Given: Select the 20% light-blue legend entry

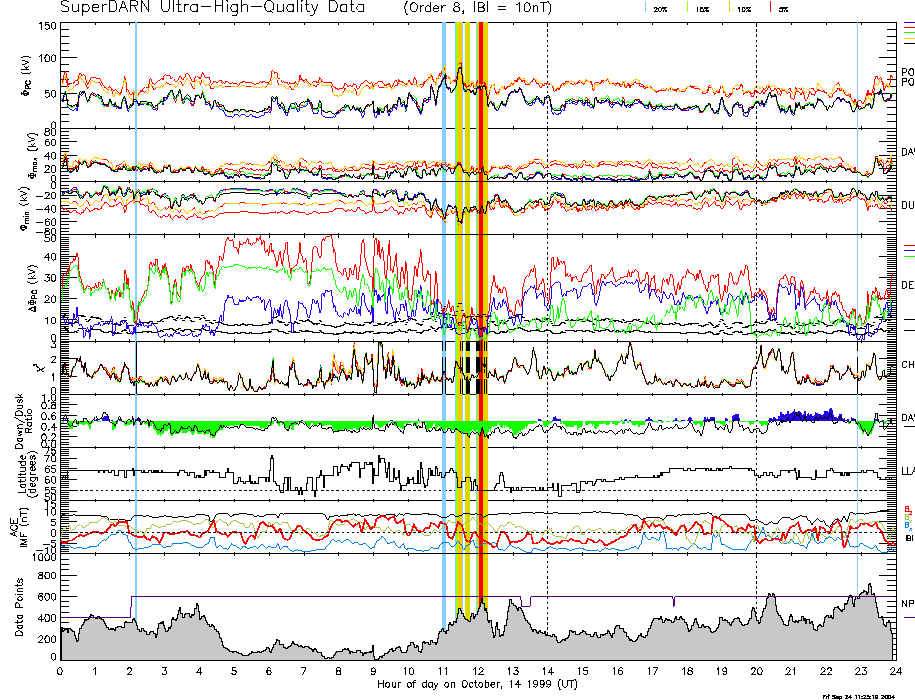Looking at the screenshot, I should [x=656, y=8].
